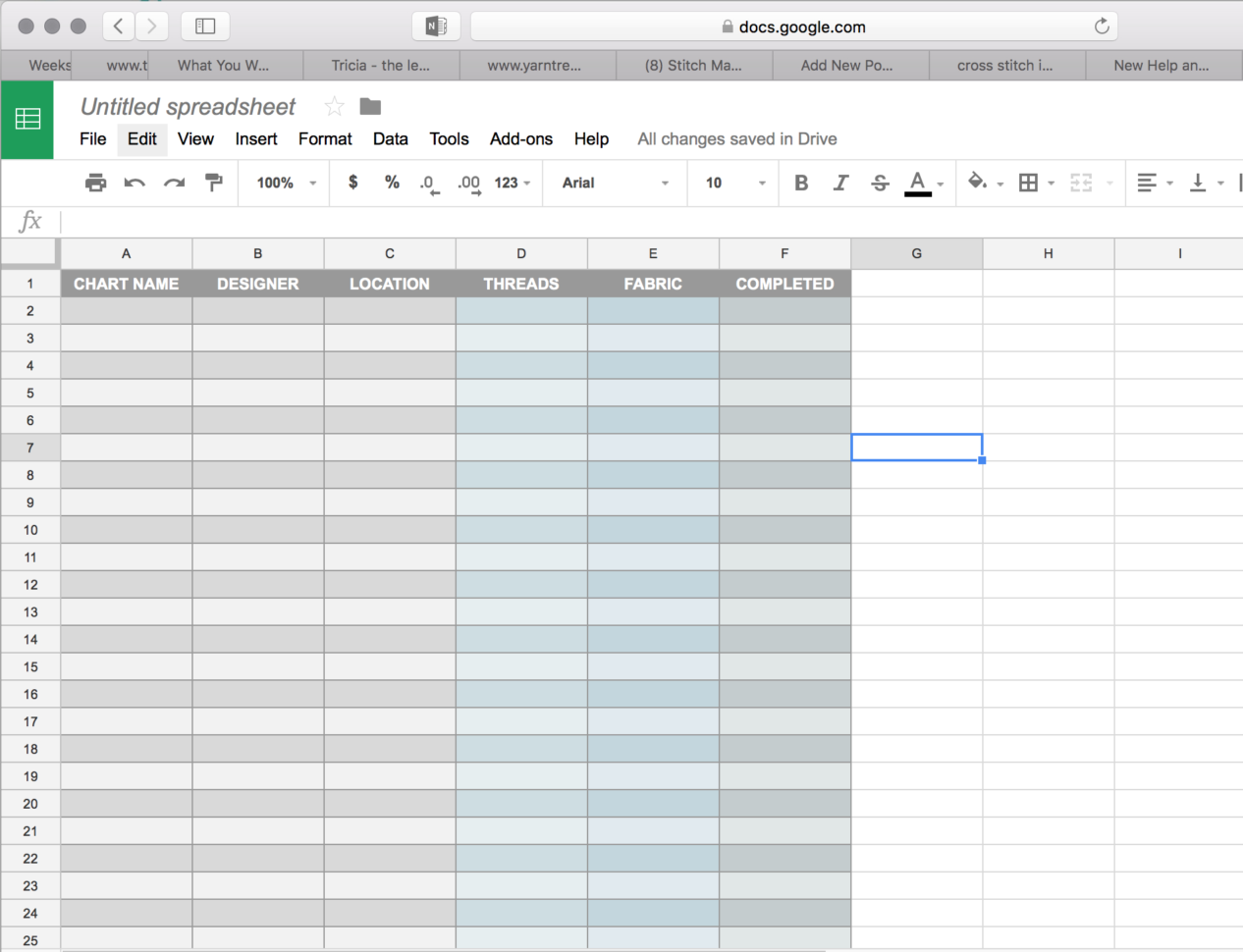Viewport: 1243px width, 952px height.
Task: Open the font size dropdown
Action: (x=731, y=183)
